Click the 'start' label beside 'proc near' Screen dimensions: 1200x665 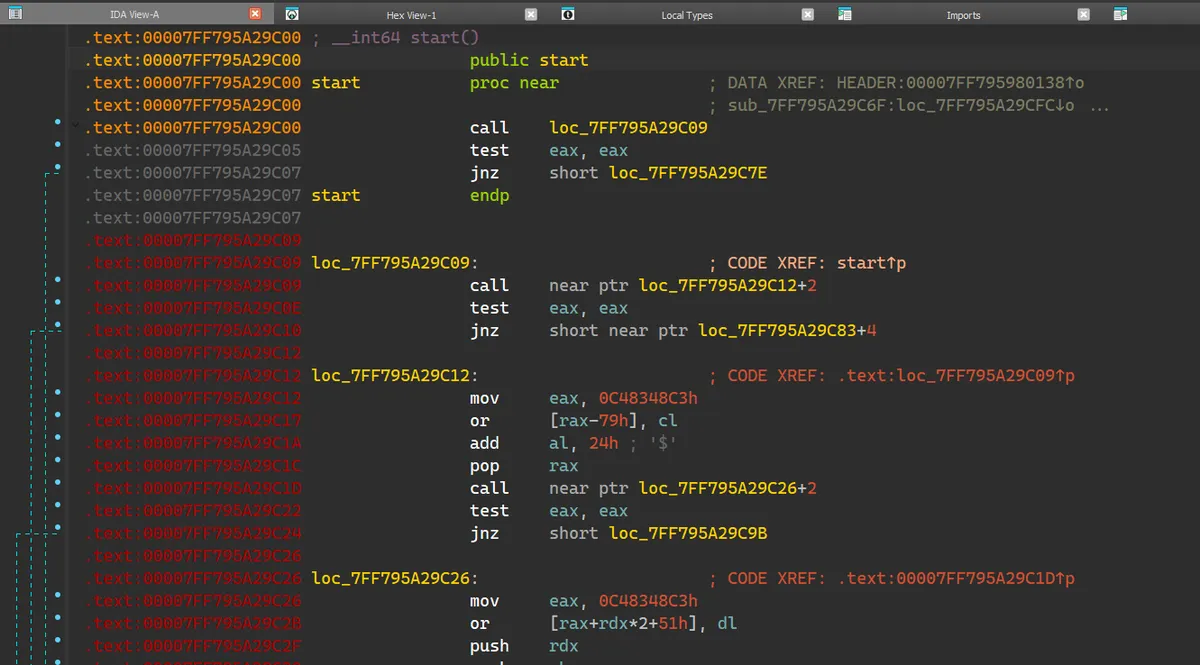(336, 83)
